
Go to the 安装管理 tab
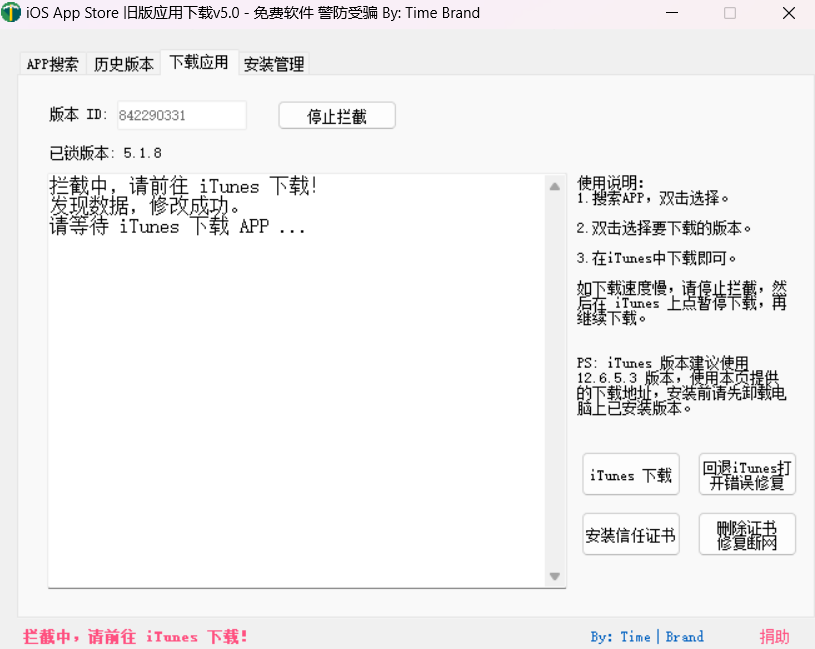pyautogui.click(x=274, y=64)
